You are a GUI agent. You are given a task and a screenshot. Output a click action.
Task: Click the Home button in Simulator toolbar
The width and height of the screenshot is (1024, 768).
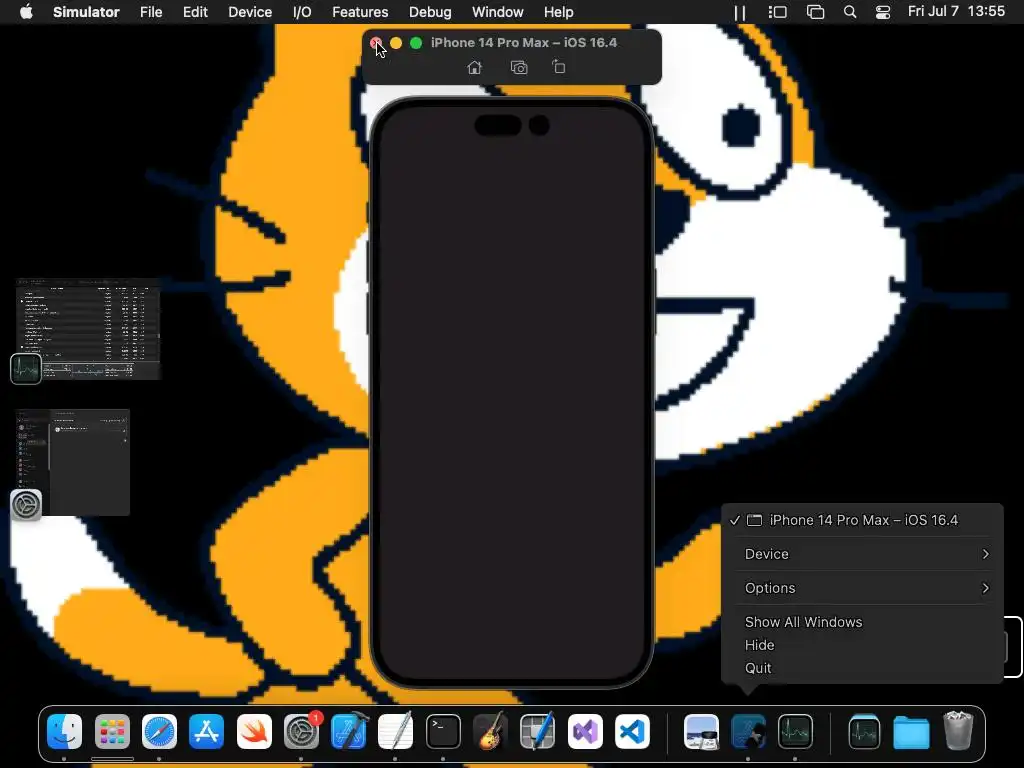coord(475,67)
